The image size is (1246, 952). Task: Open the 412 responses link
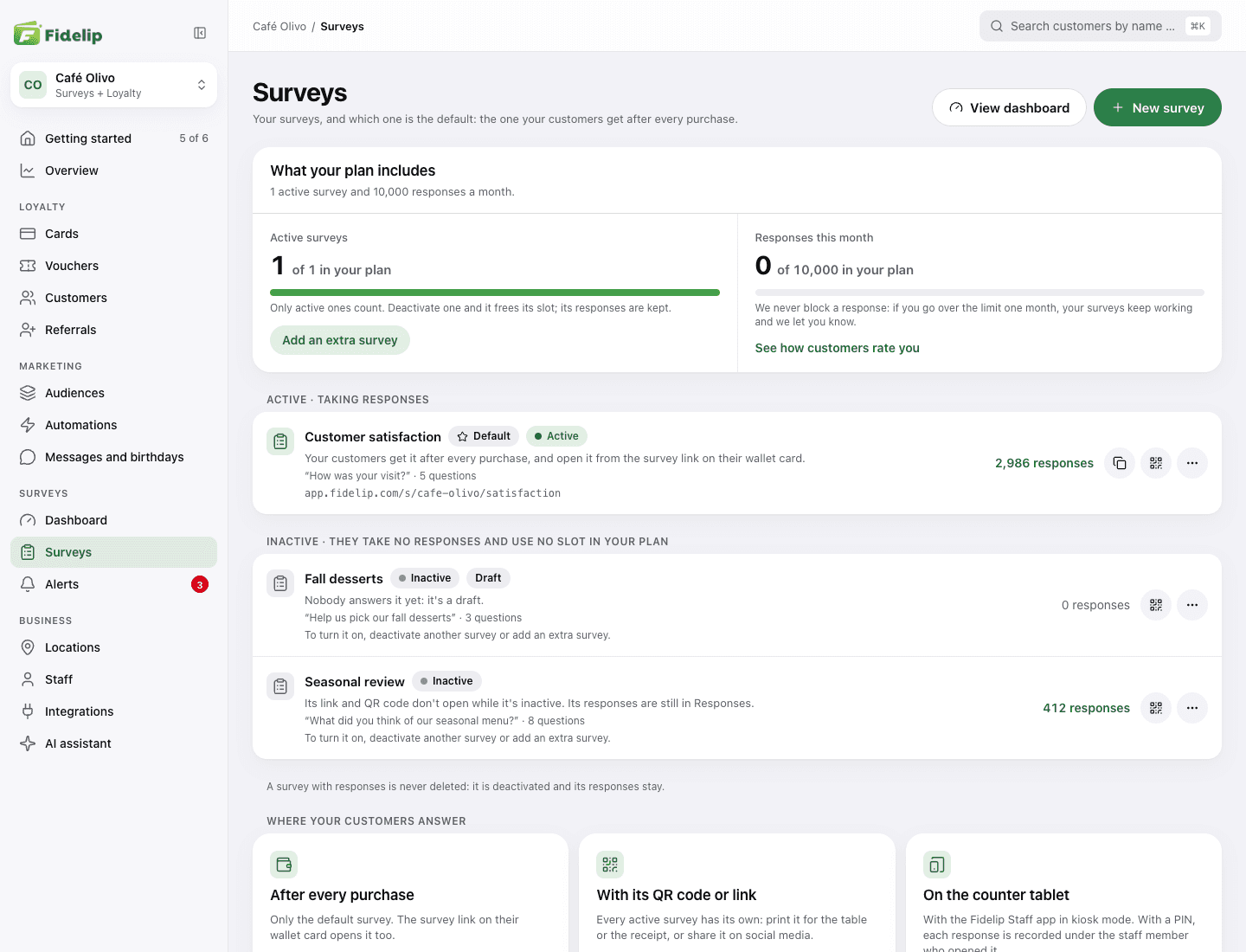1086,708
